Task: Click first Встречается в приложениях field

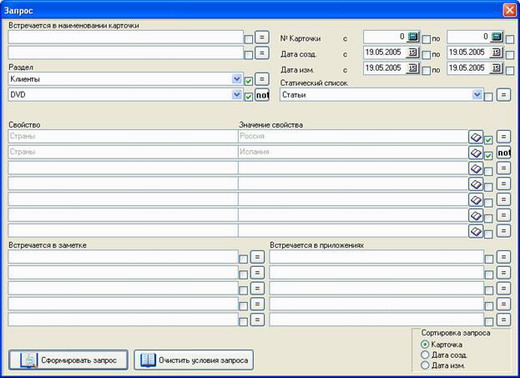Action: pyautogui.click(x=376, y=257)
